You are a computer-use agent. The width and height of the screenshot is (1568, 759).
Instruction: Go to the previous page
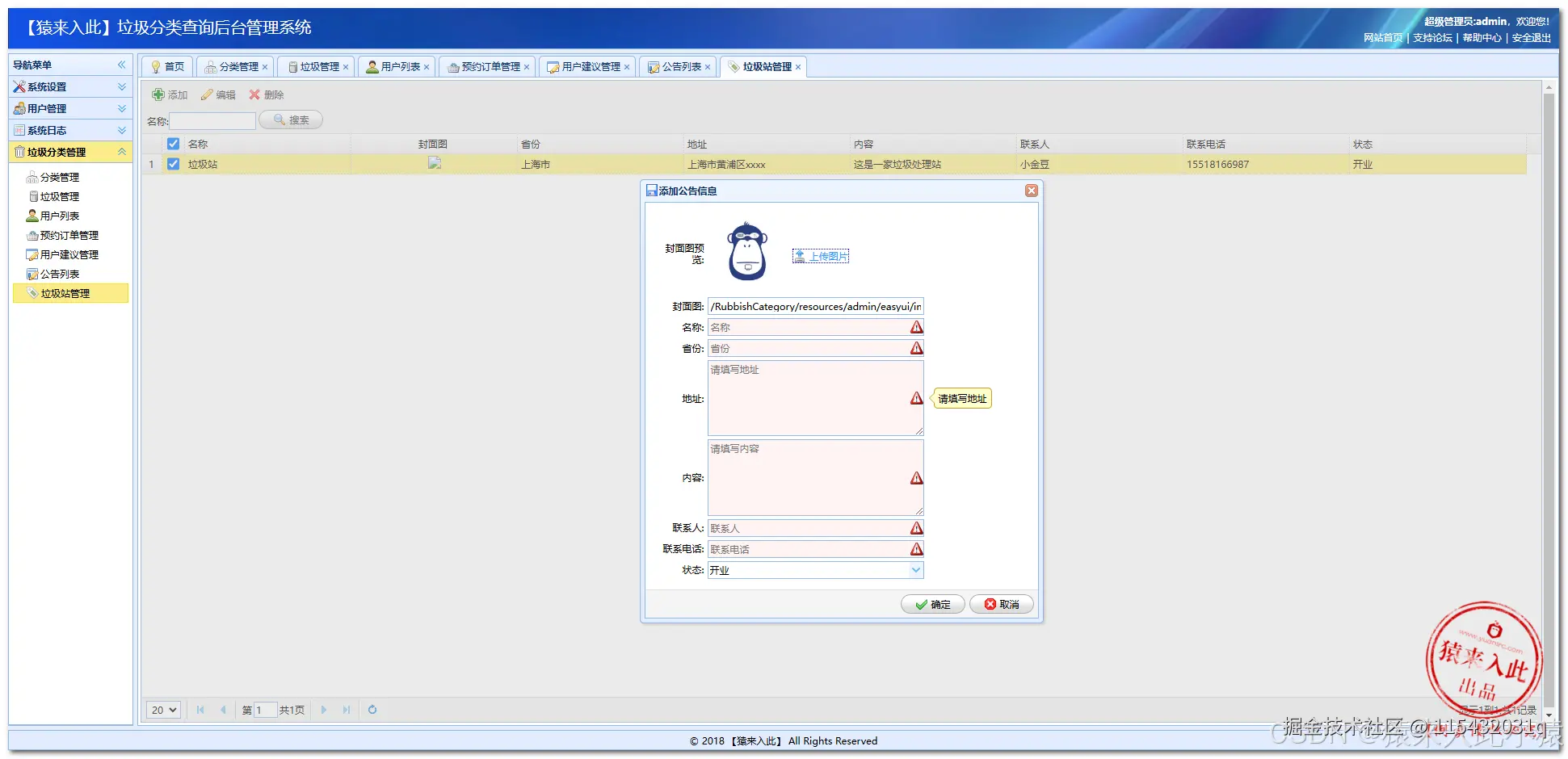coord(223,710)
